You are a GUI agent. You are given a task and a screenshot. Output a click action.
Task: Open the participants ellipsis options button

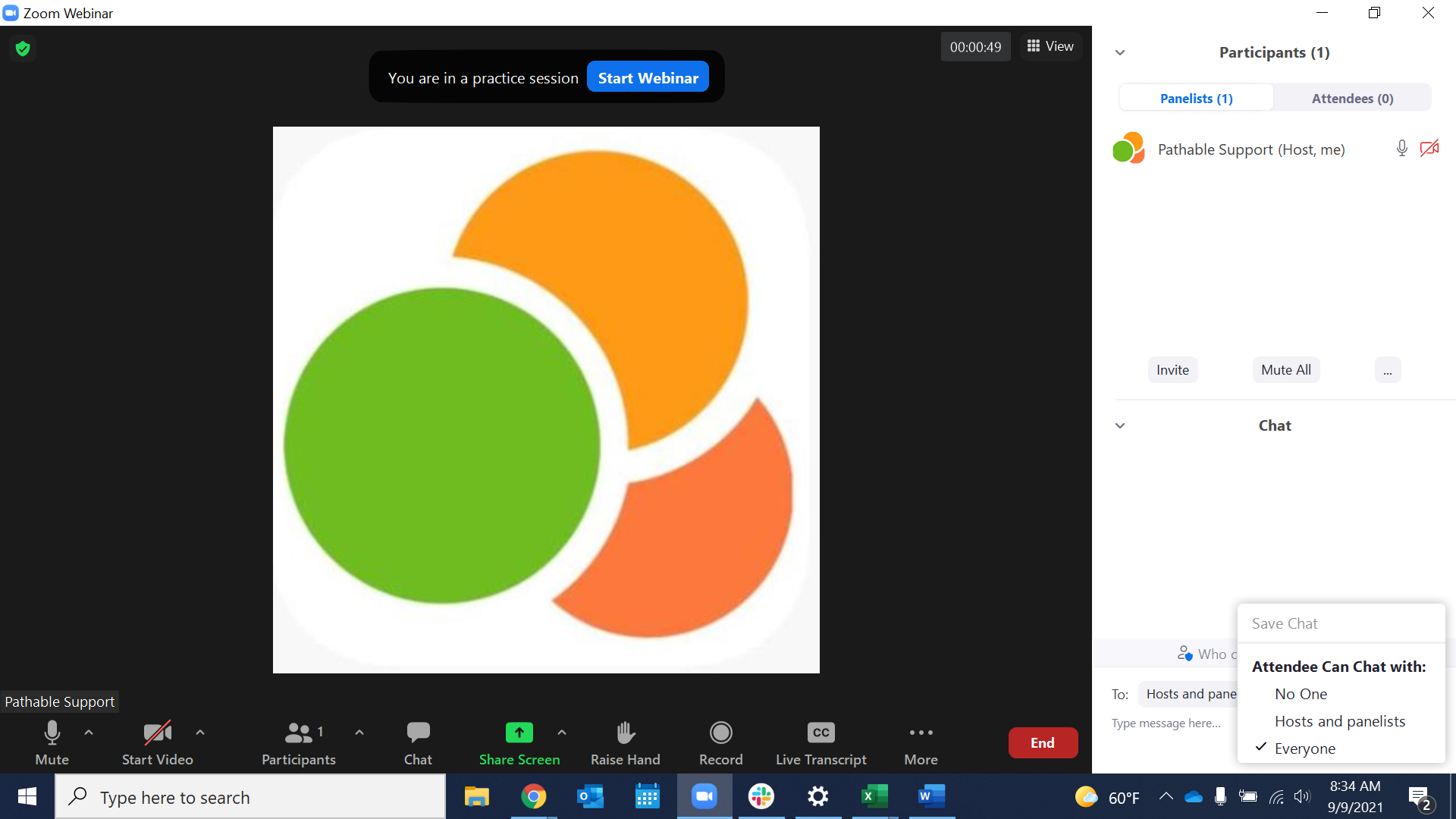[x=1387, y=370]
